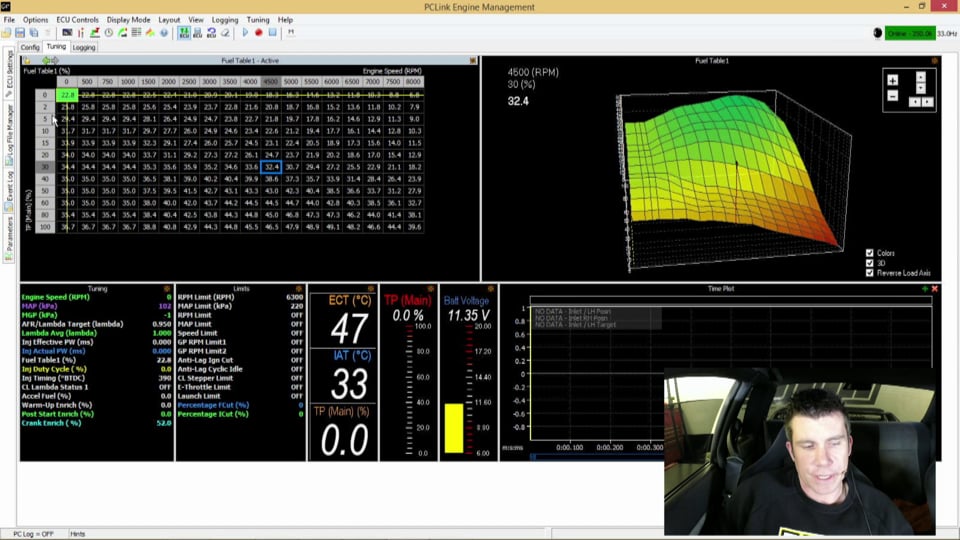Click the orange flame toolbar icon
The image size is (960, 540).
(x=150, y=32)
